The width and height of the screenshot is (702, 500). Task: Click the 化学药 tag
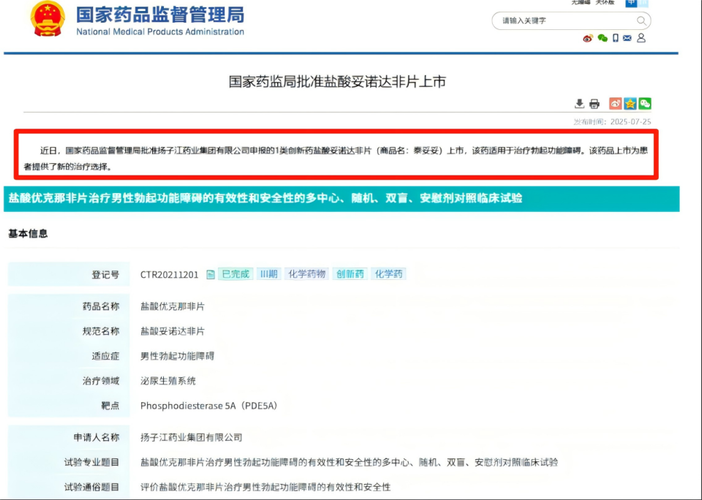(x=389, y=274)
